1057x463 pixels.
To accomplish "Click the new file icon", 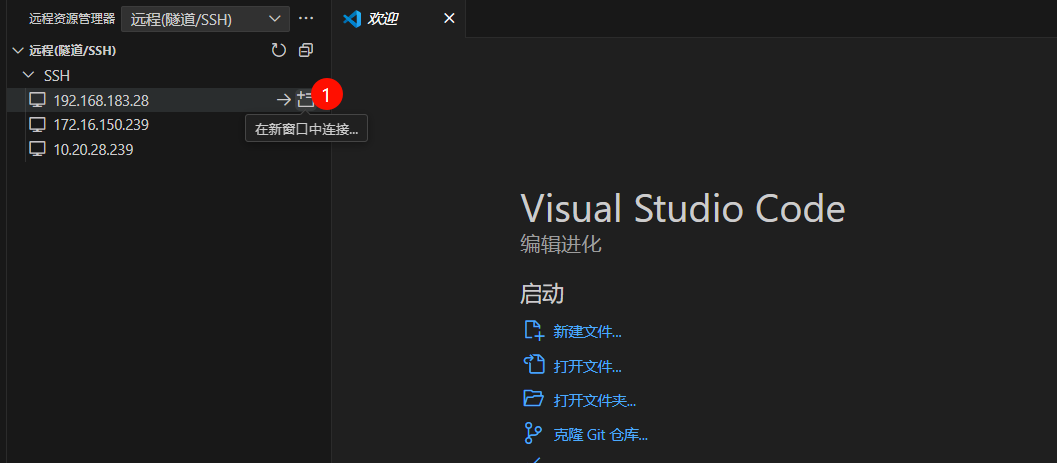I will pyautogui.click(x=533, y=330).
